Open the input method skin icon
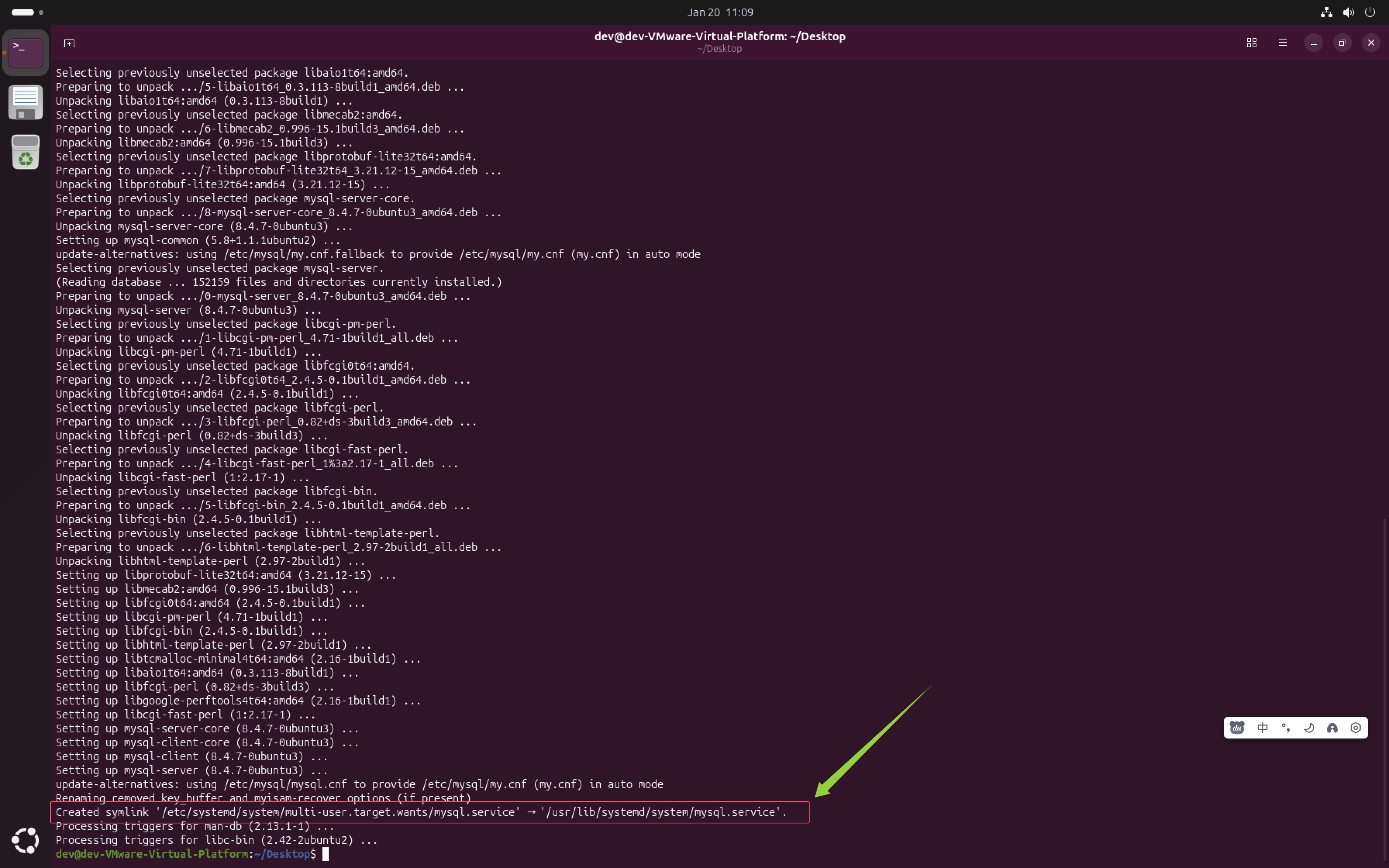The width and height of the screenshot is (1389, 868). (x=1332, y=728)
